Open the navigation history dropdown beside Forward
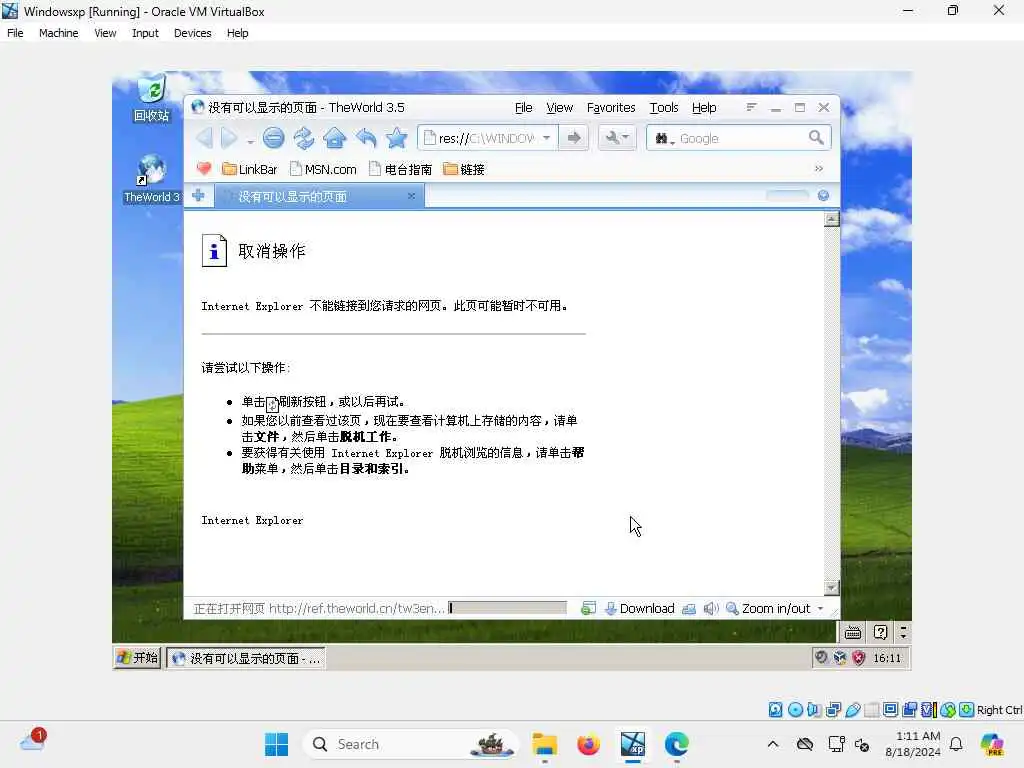The image size is (1024, 768). click(x=250, y=140)
